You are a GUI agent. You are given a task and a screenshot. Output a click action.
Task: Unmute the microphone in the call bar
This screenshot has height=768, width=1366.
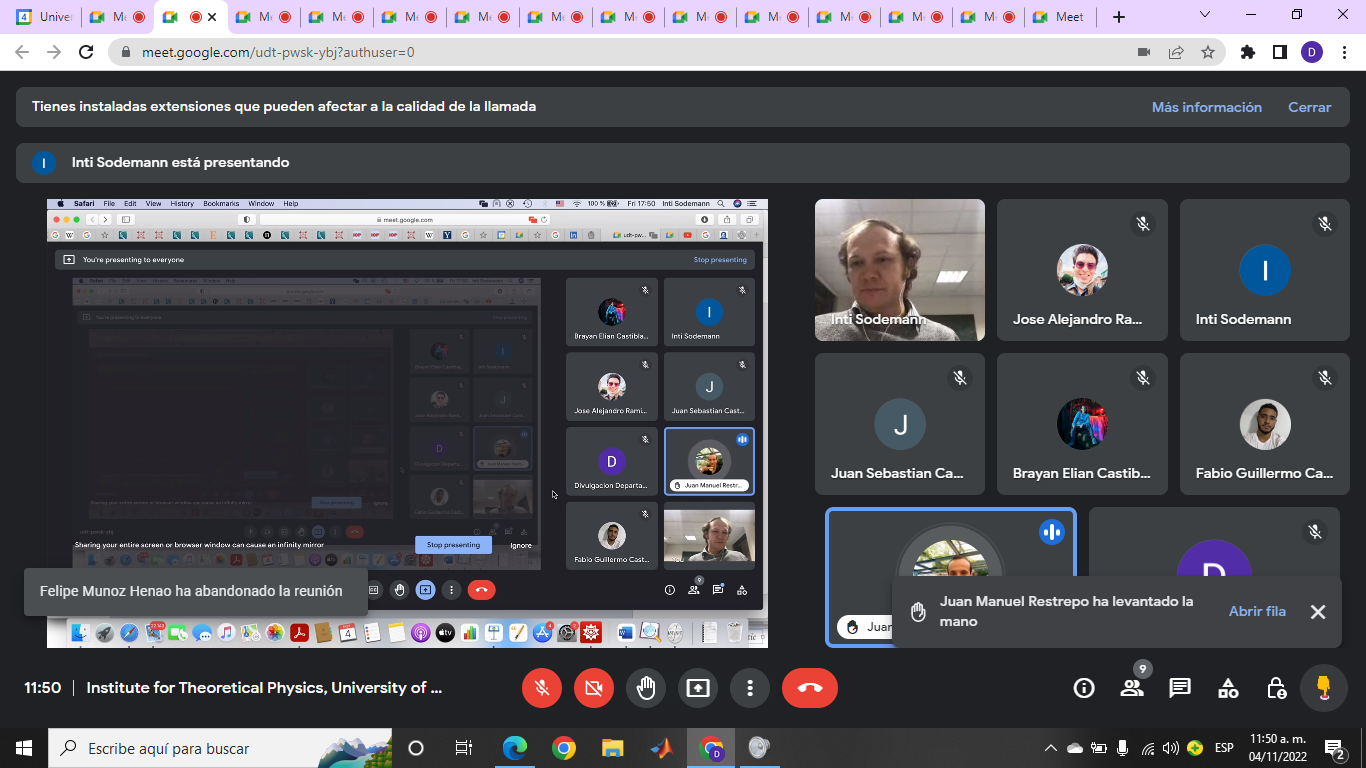tap(542, 688)
